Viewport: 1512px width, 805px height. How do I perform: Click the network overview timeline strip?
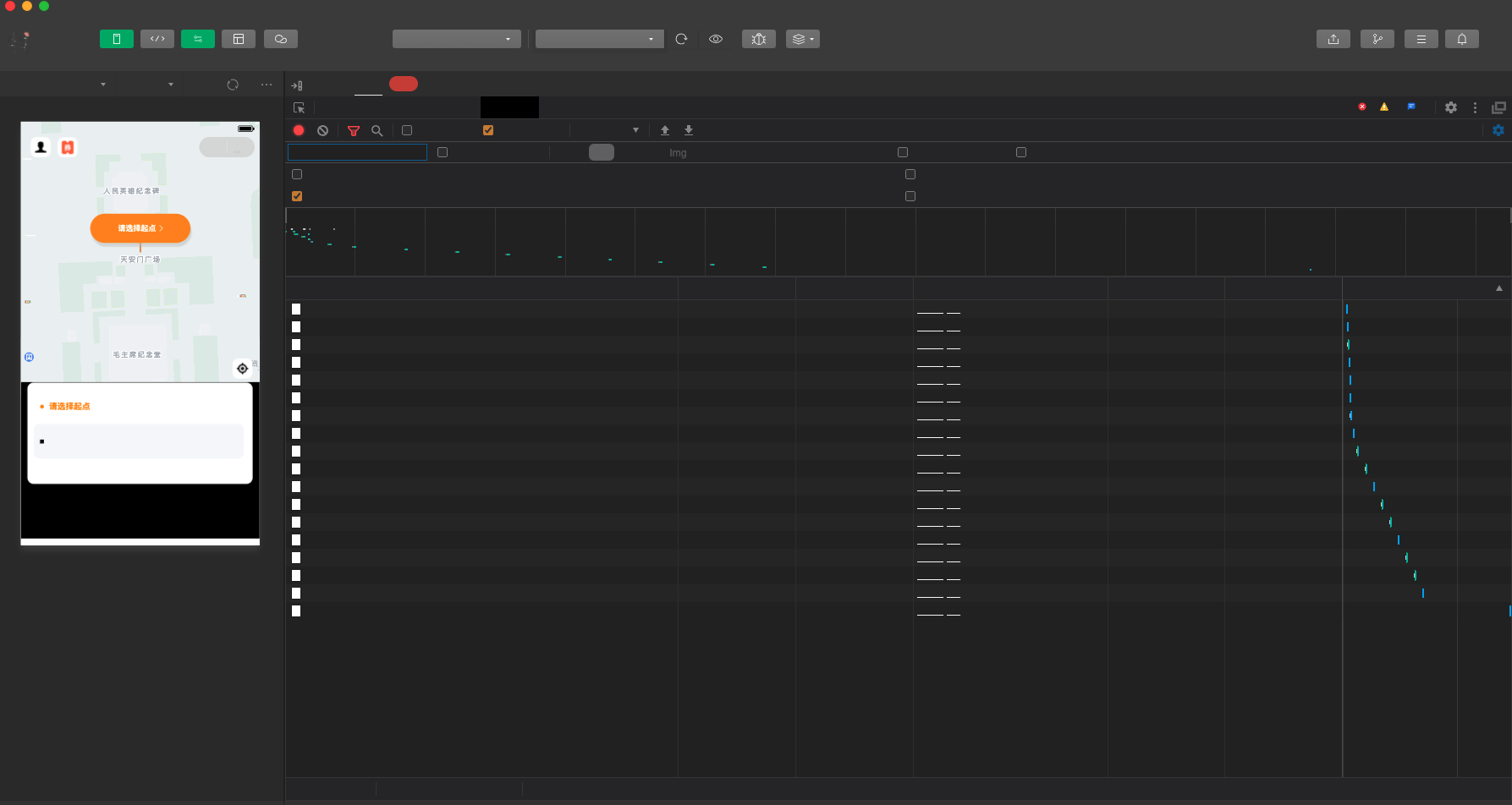tap(898, 242)
